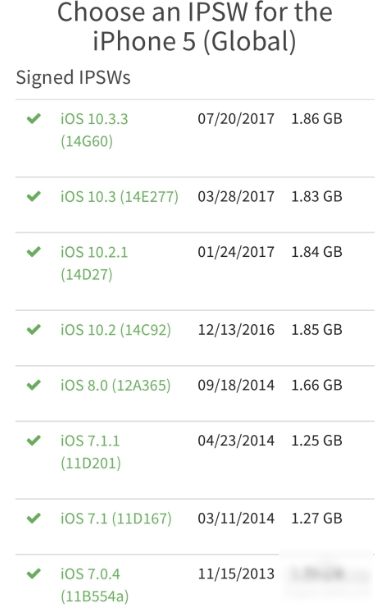
Task: Select the checkmark icon for iOS 10.2 (14C92)
Action: pyautogui.click(x=34, y=330)
